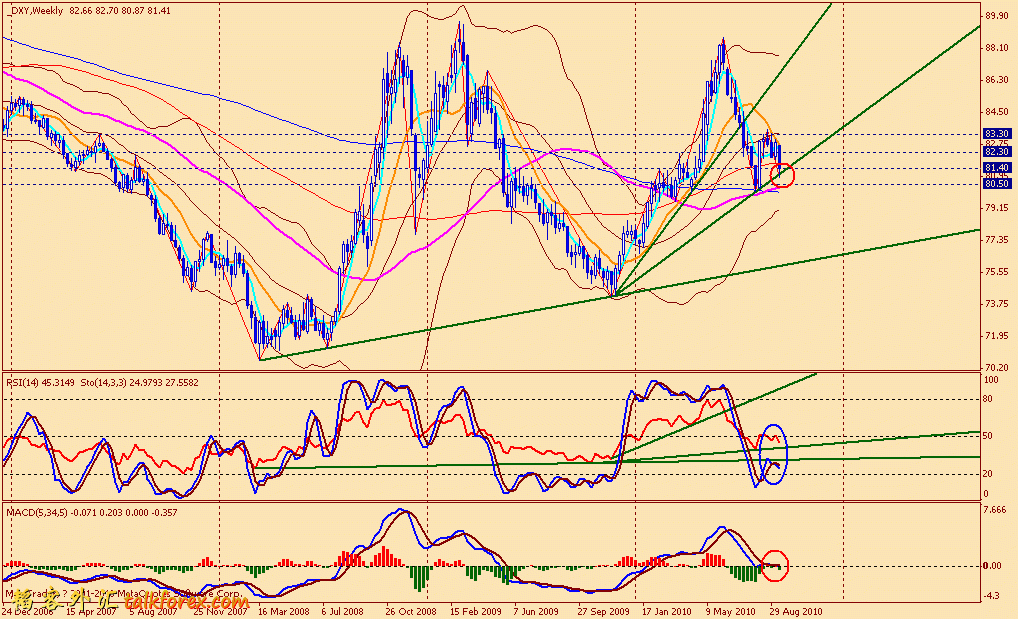Viewport: 1018px width, 619px height.
Task: Select the 71.95 price axis label
Action: pyautogui.click(x=997, y=336)
